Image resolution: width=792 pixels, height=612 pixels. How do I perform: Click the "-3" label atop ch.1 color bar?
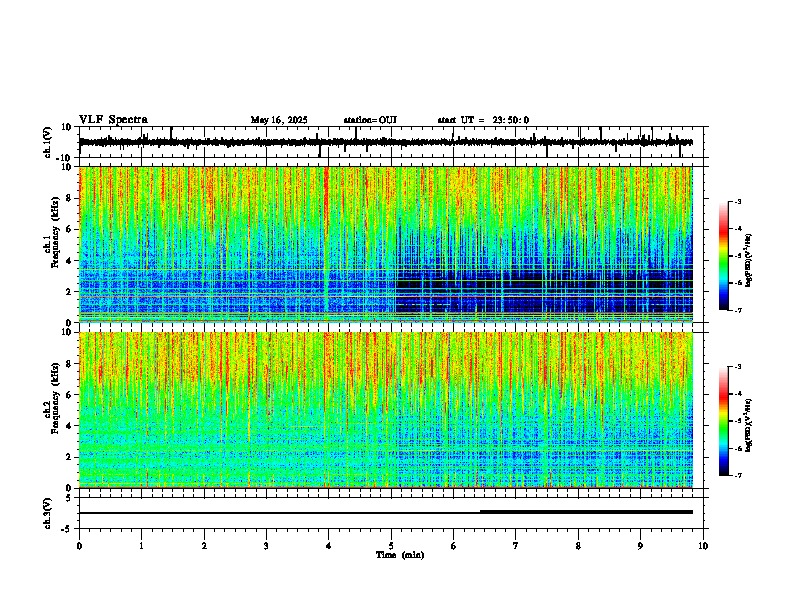(737, 201)
